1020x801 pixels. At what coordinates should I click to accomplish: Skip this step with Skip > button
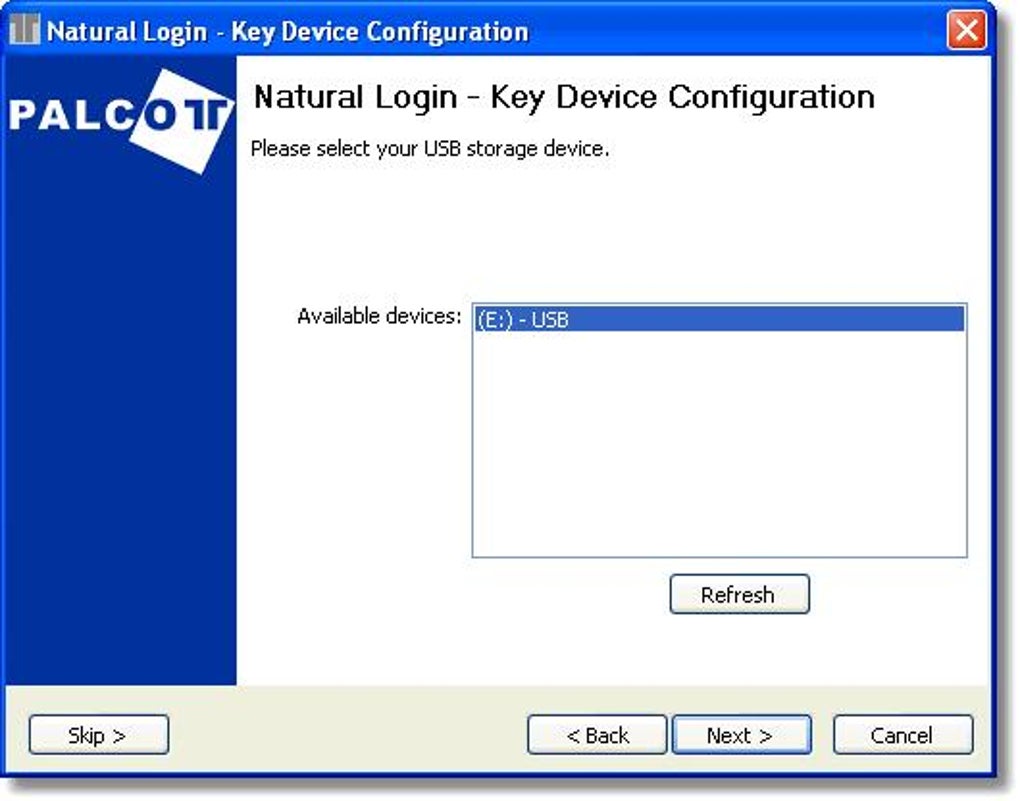pyautogui.click(x=99, y=735)
